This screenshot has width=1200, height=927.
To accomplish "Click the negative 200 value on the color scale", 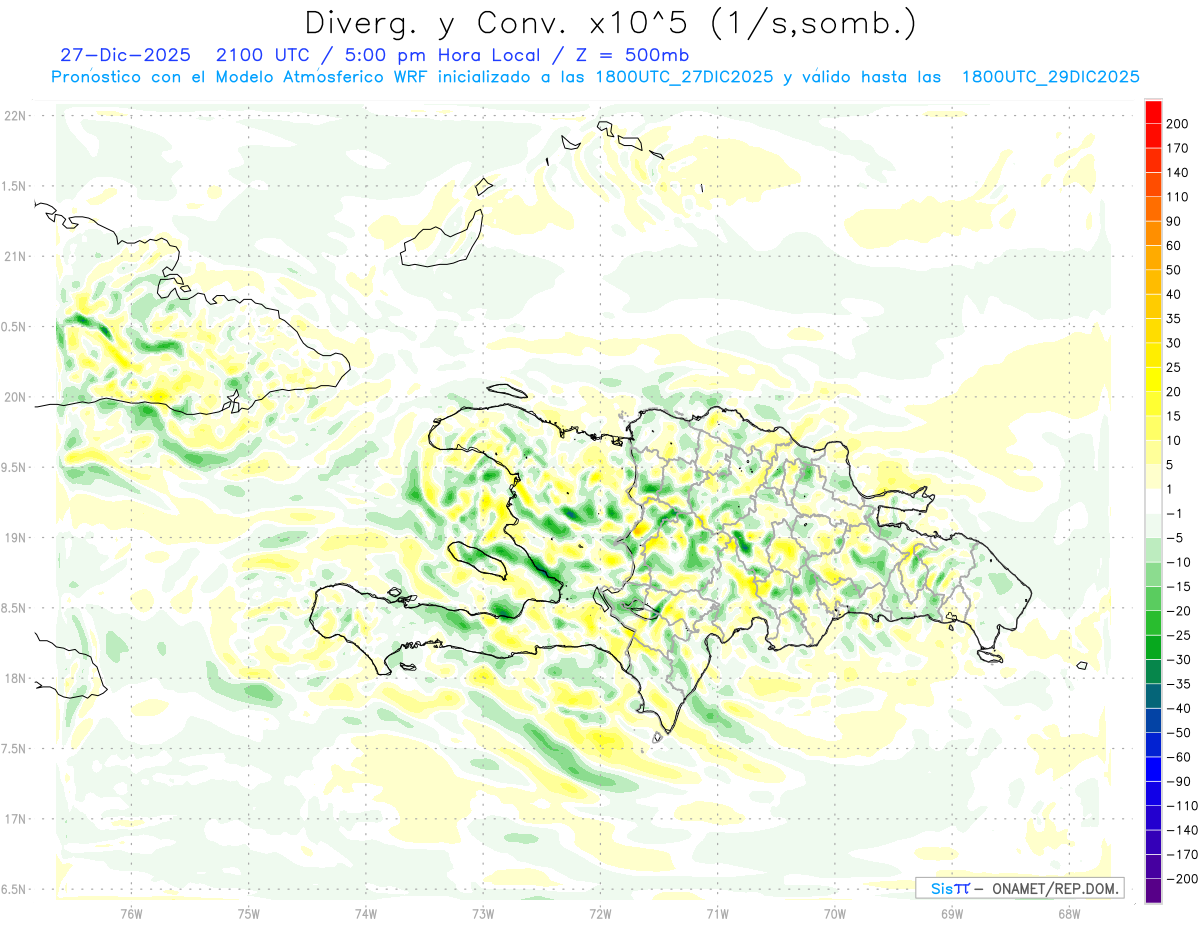I will (1182, 879).
